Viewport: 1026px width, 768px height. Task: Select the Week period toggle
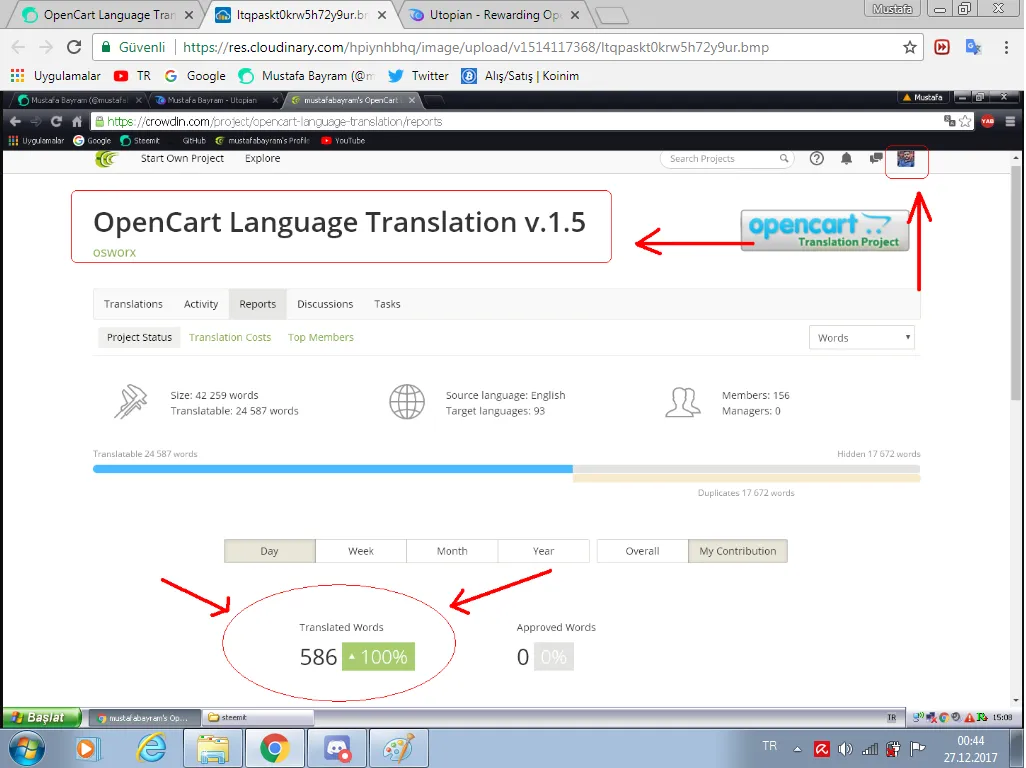click(x=361, y=551)
